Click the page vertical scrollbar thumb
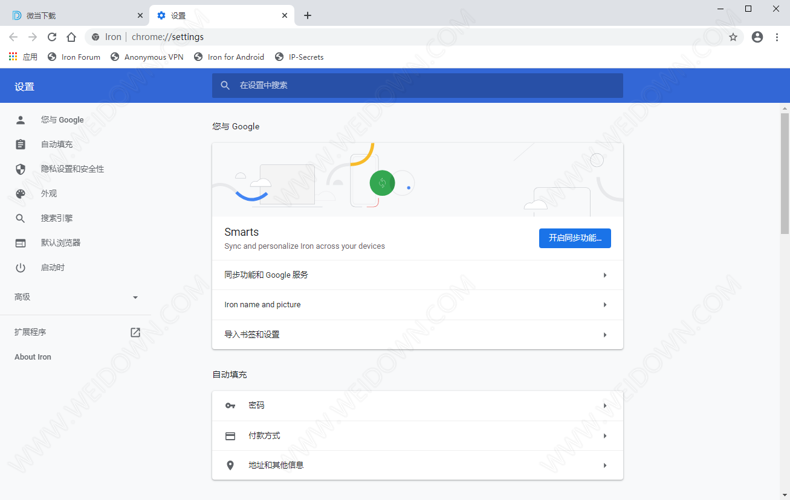 click(x=784, y=173)
